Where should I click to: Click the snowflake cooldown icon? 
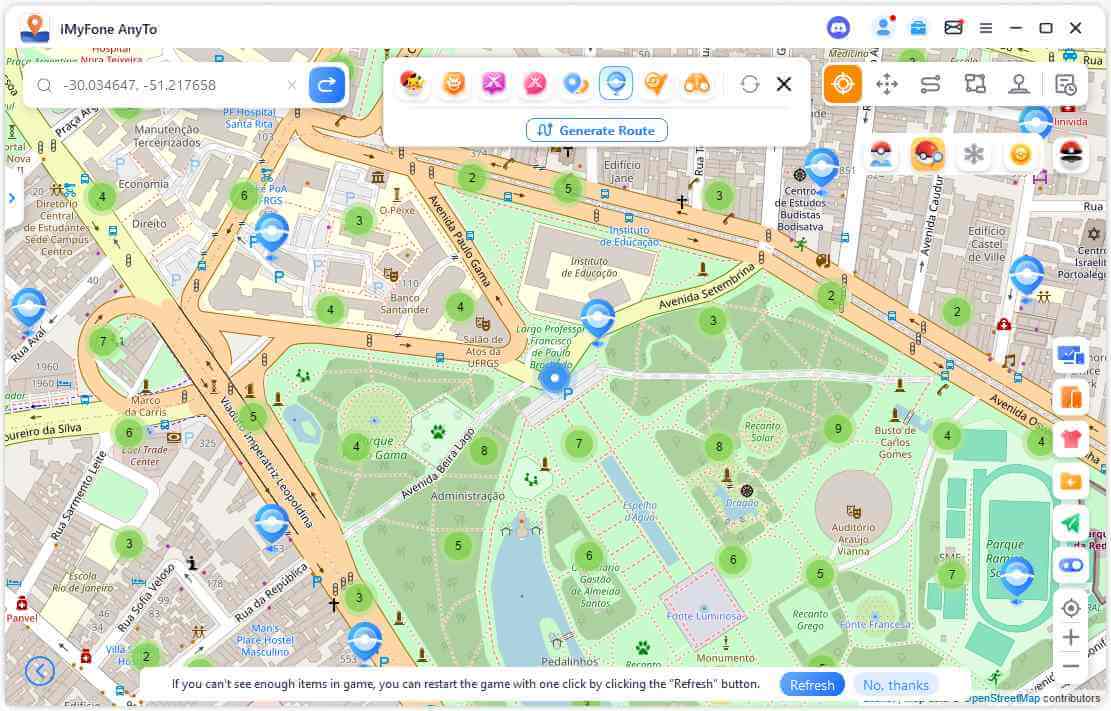click(974, 154)
